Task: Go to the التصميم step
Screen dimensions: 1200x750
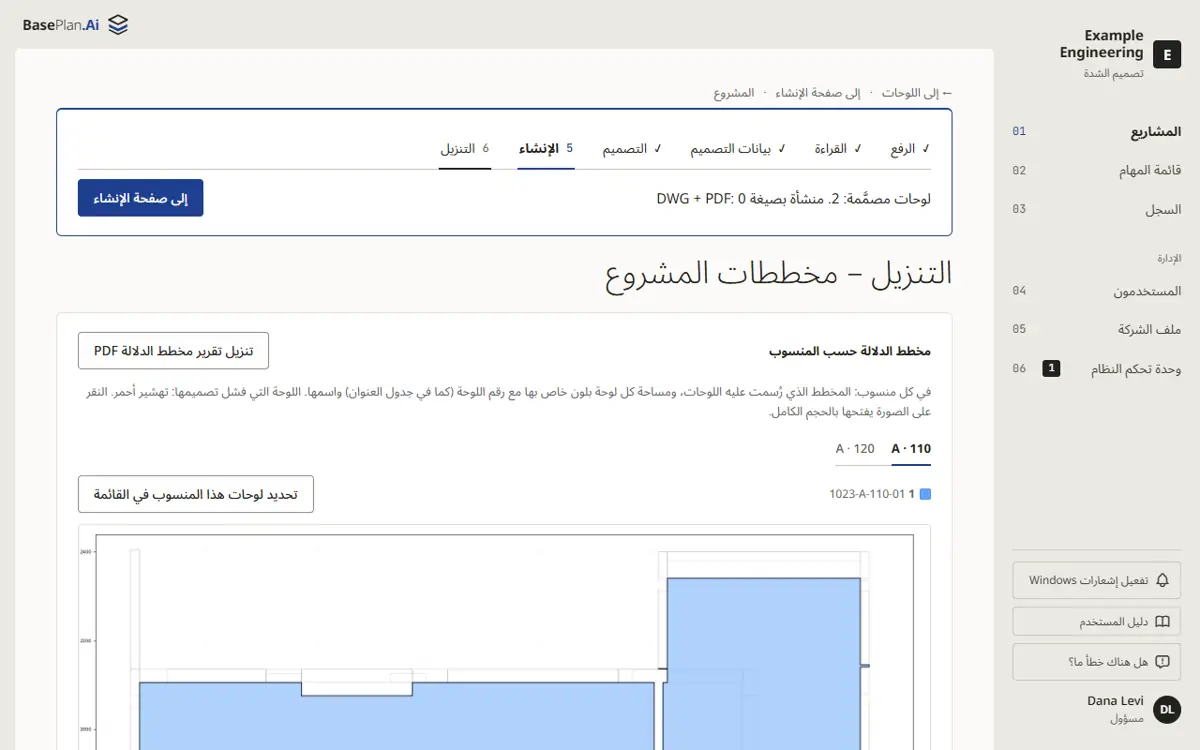Action: pyautogui.click(x=631, y=149)
